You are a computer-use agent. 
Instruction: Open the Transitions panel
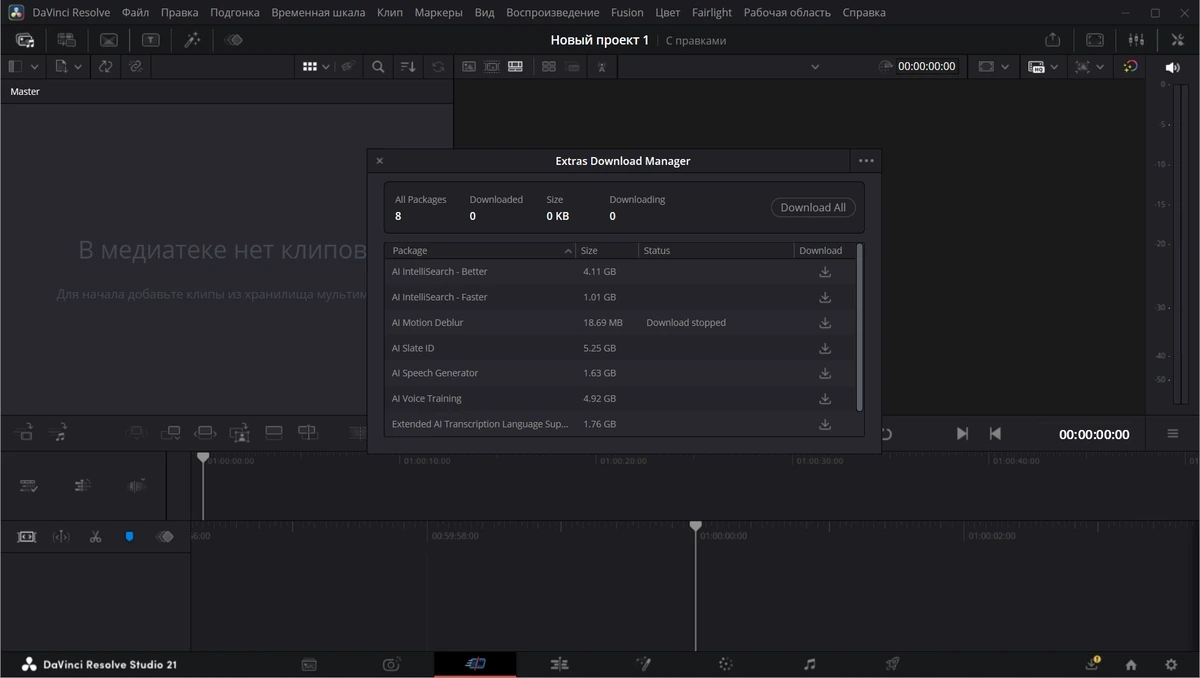(109, 40)
